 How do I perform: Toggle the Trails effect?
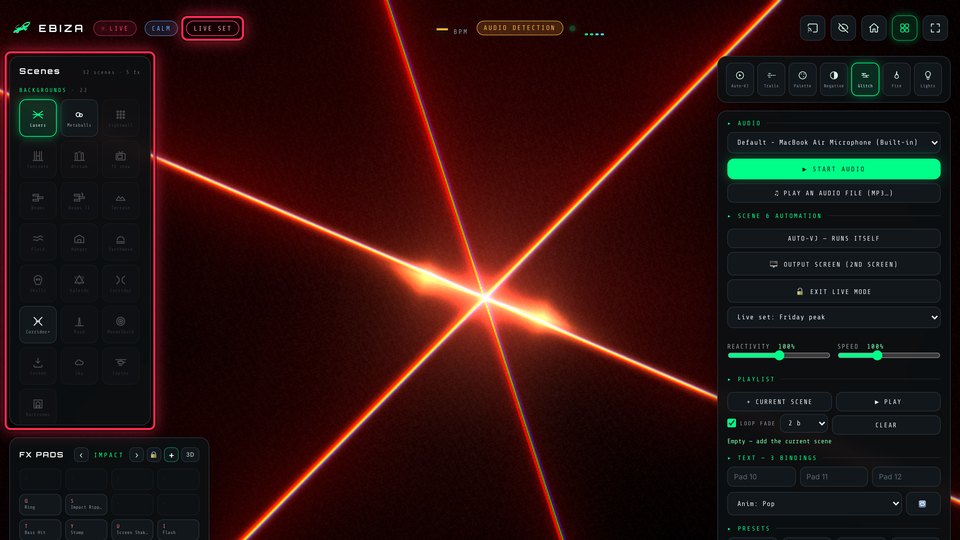771,79
